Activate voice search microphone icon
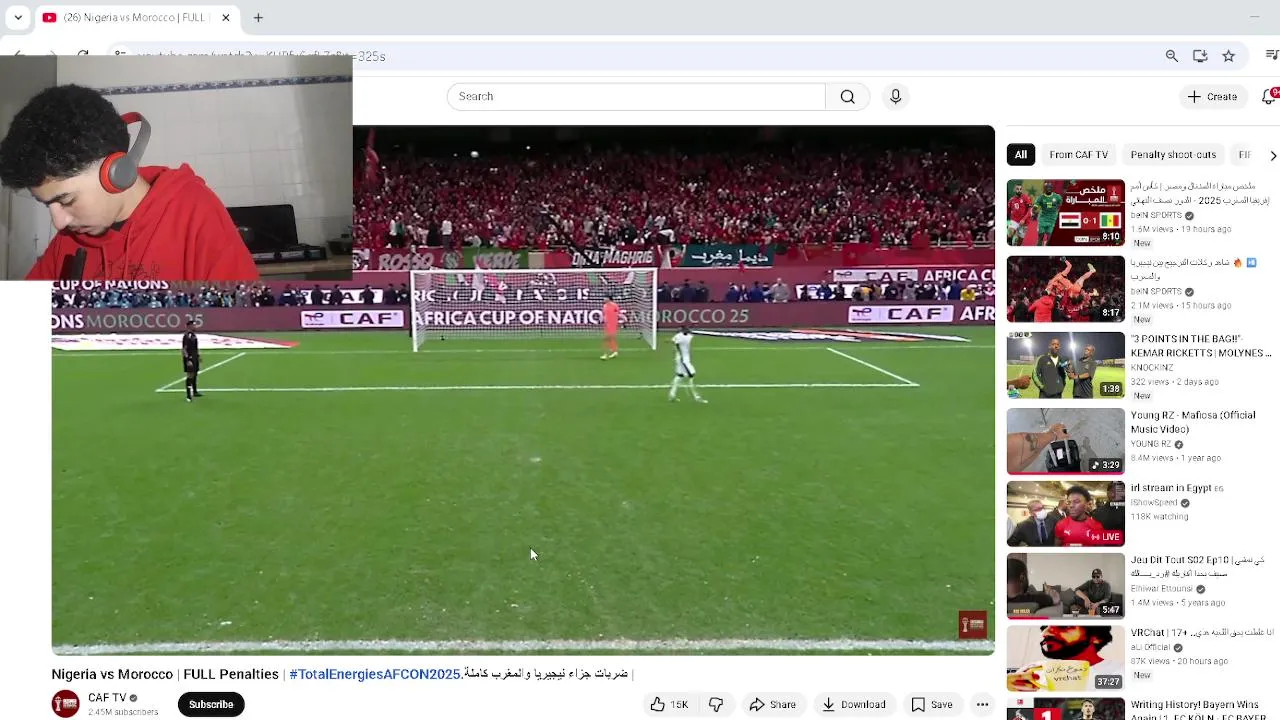 [895, 97]
